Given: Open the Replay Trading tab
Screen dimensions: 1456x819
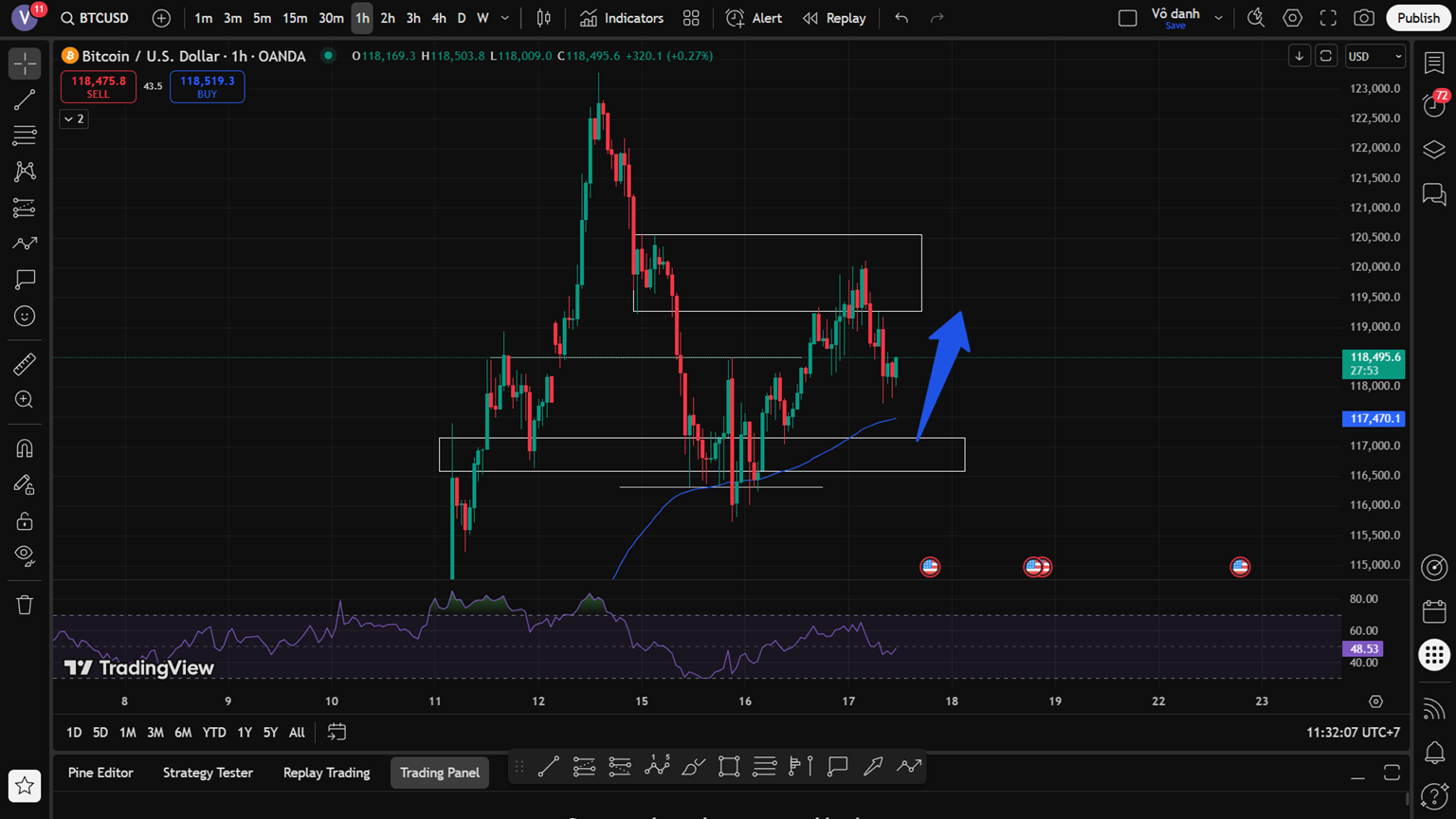Looking at the screenshot, I should point(326,773).
